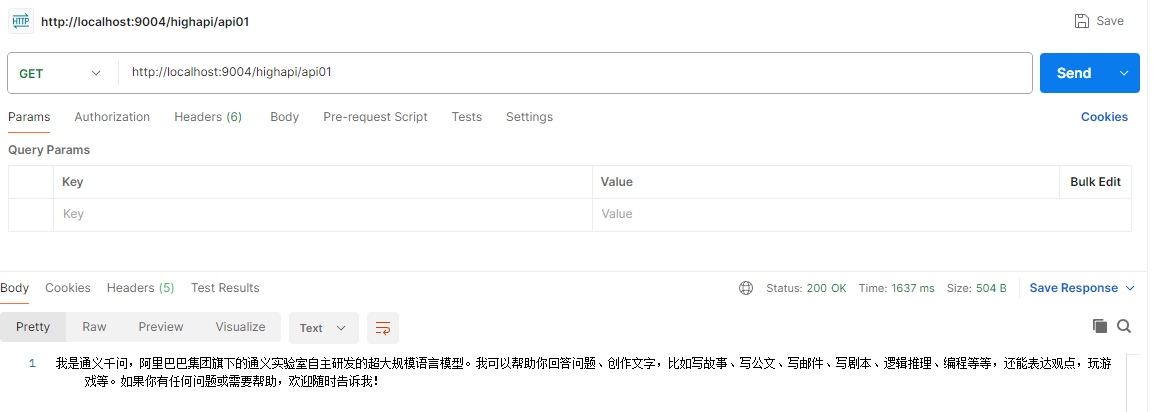Copy response body with the copy icon
The height and width of the screenshot is (412, 1161).
pos(1100,326)
